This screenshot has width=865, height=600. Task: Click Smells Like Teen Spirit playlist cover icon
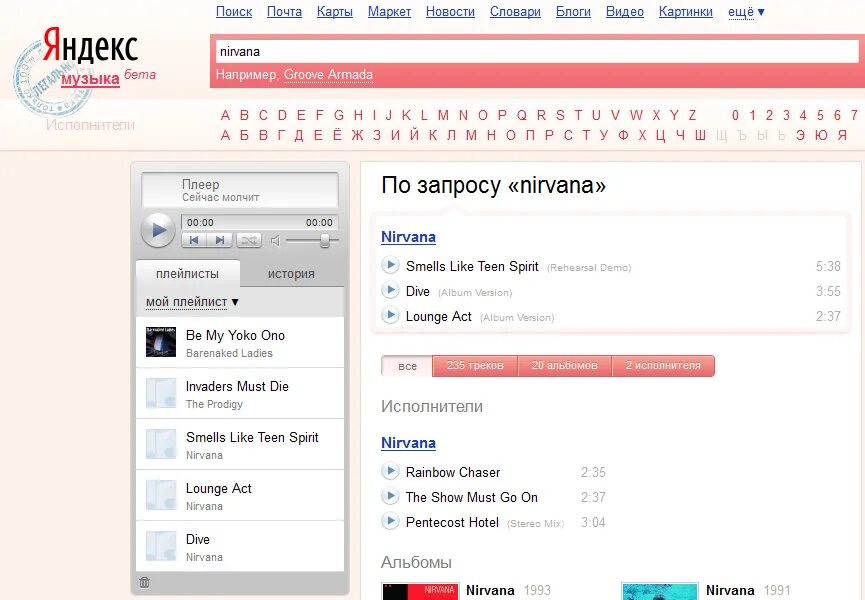tap(161, 444)
